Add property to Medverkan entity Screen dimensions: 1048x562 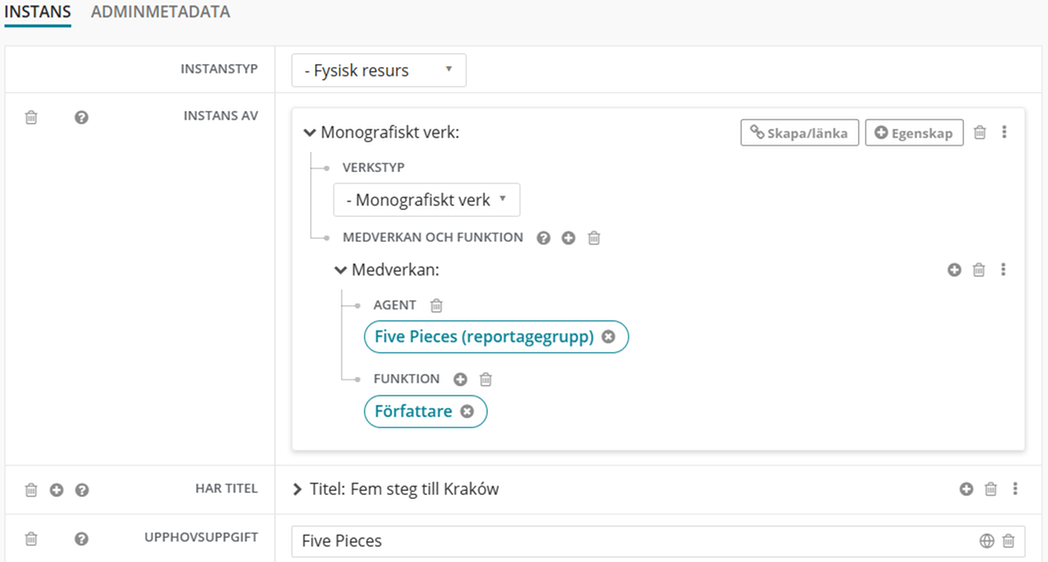(x=954, y=270)
